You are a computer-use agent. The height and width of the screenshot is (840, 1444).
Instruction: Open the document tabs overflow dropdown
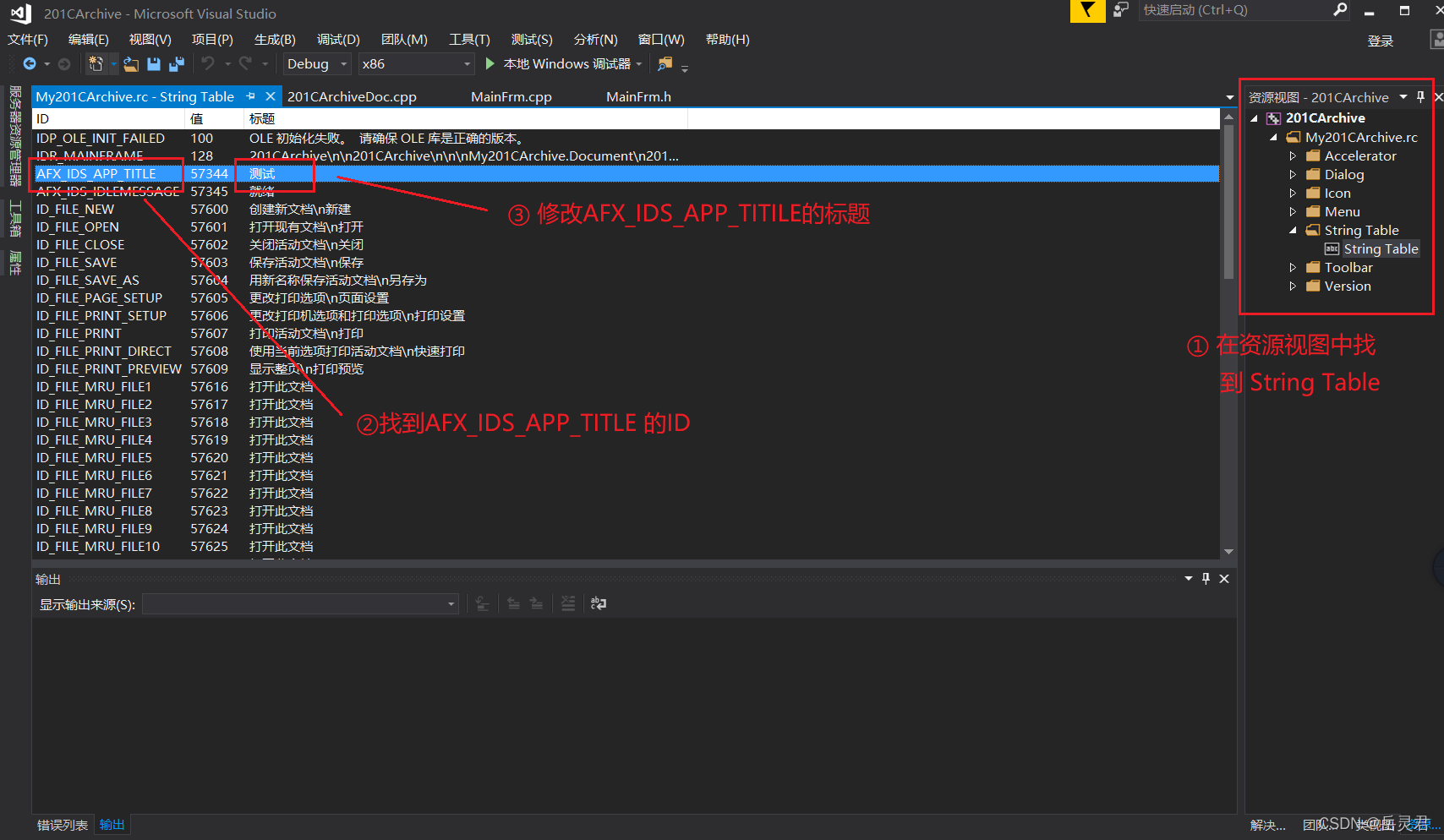pos(1230,97)
